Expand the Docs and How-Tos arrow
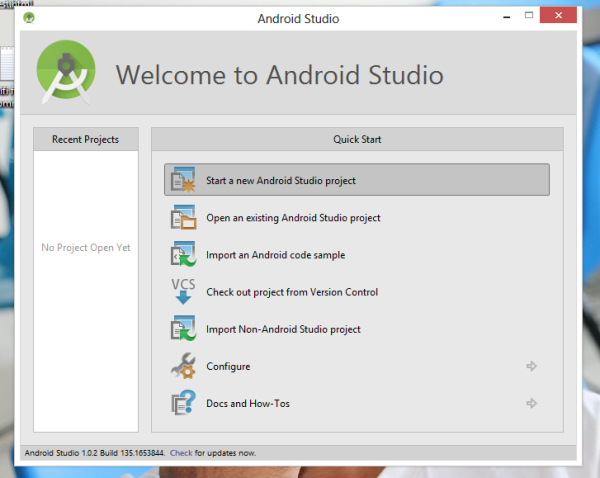Screen dimensions: 600x478 (x=531, y=403)
